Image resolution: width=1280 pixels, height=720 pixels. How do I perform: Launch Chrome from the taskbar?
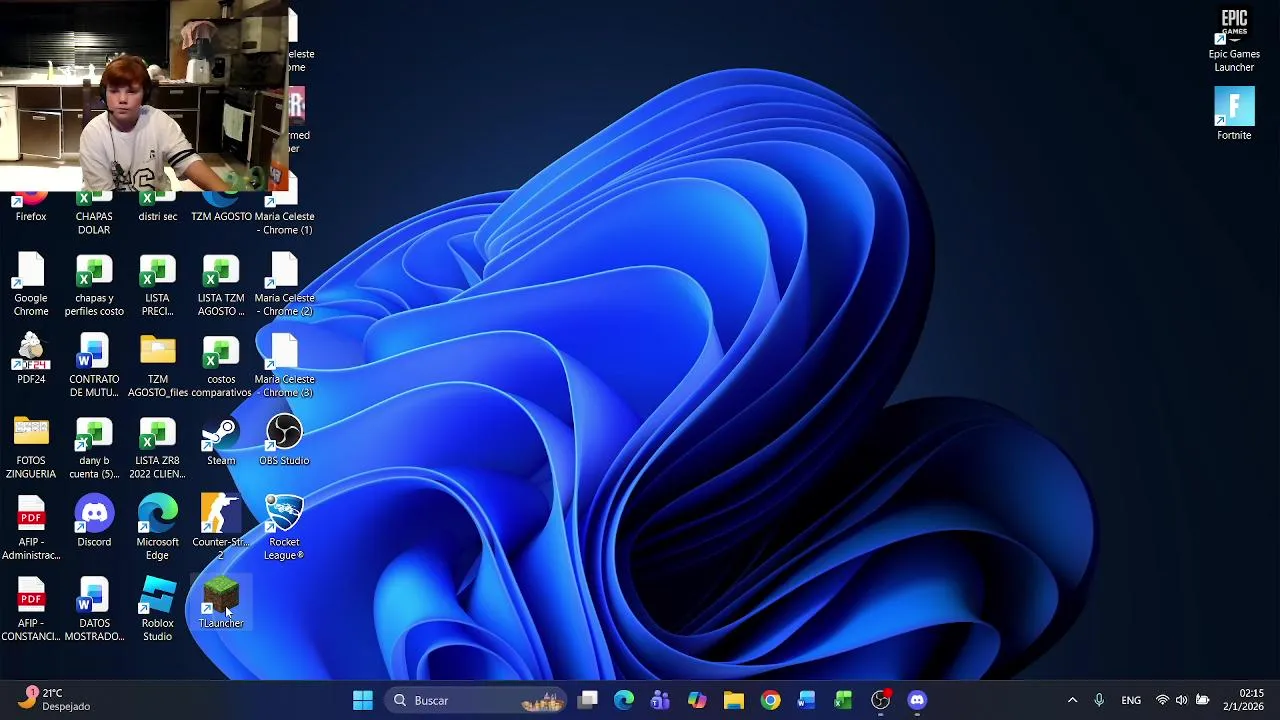(770, 700)
